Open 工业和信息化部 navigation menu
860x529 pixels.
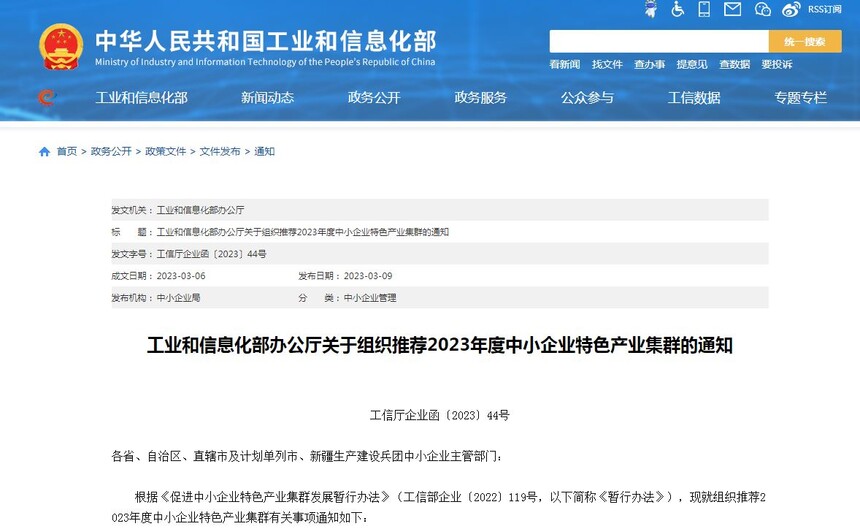(142, 98)
